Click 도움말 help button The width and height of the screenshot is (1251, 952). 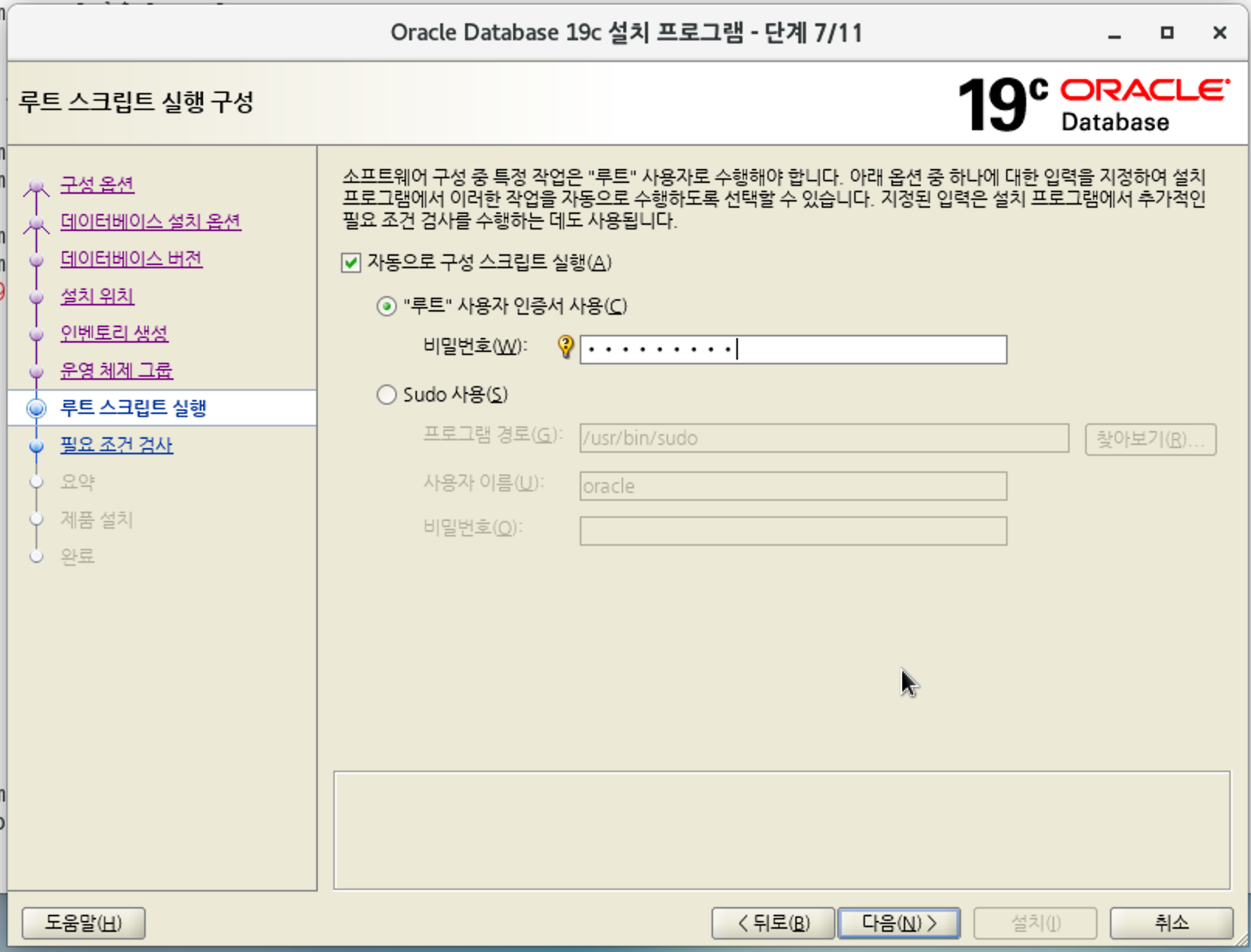point(84,923)
